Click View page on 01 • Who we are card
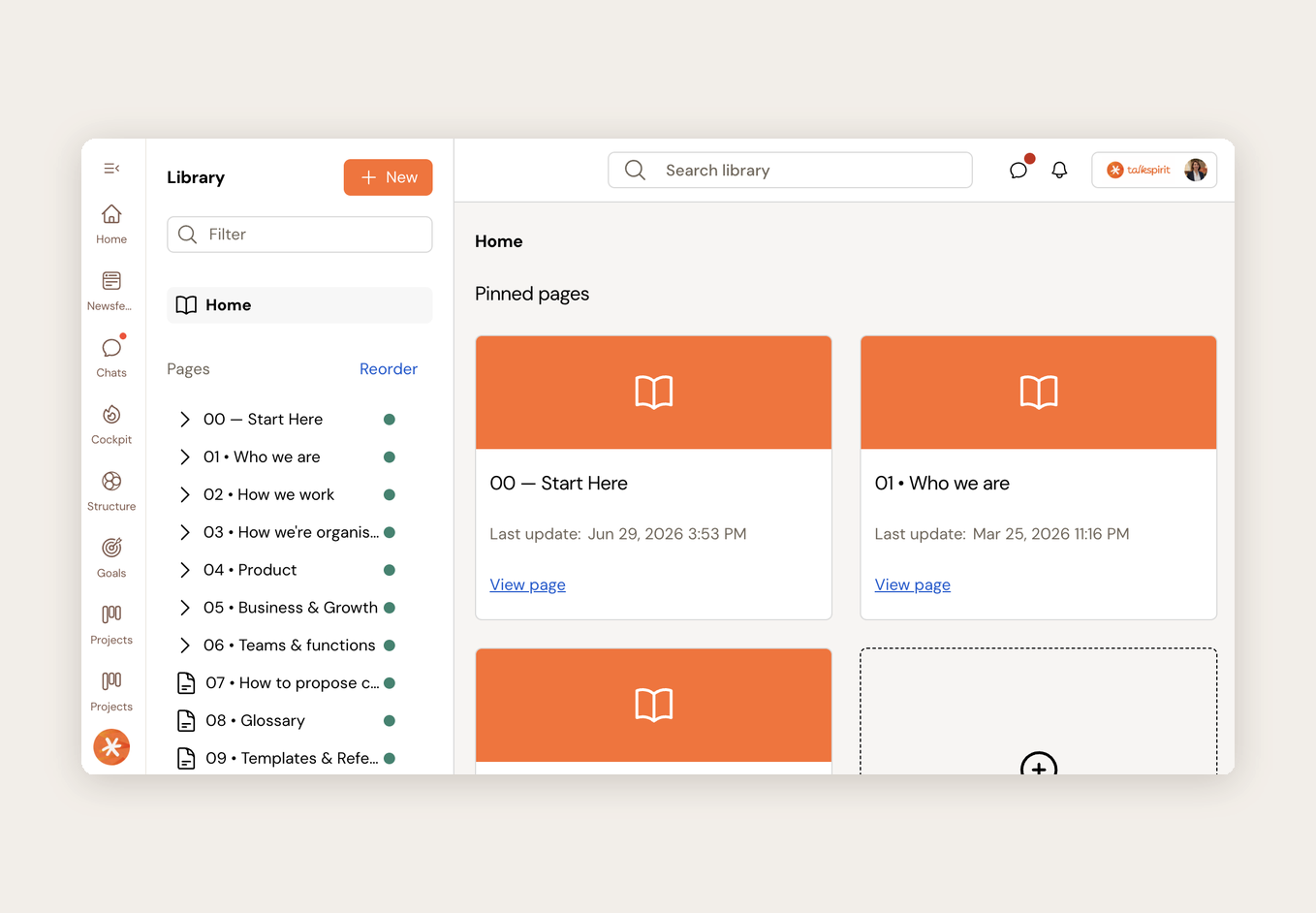The width and height of the screenshot is (1316, 913). pos(913,584)
